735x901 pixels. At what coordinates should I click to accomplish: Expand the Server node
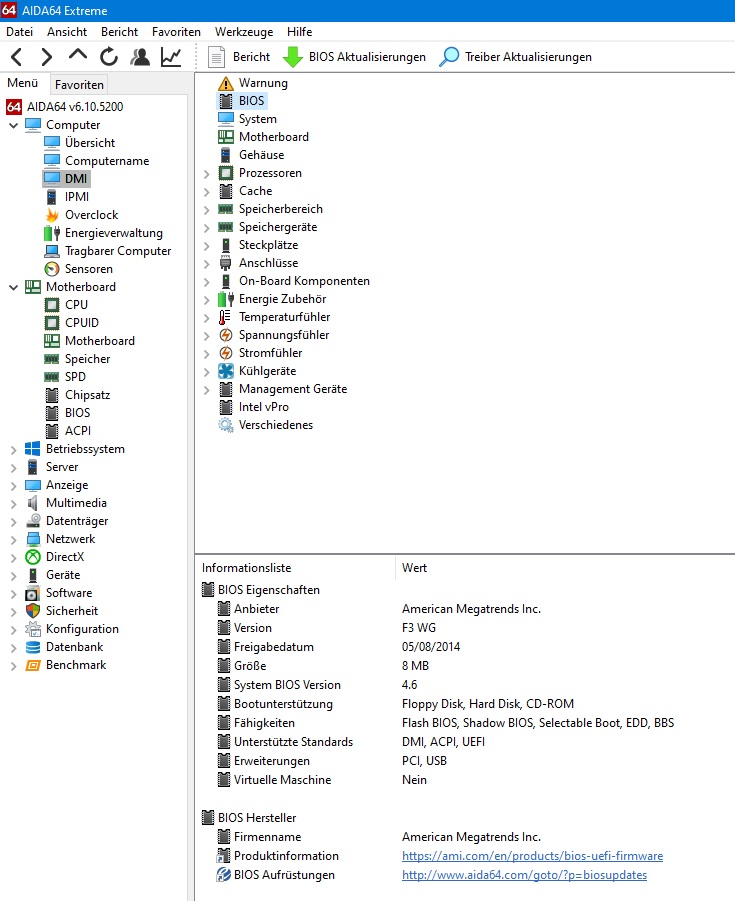[x=13, y=468]
